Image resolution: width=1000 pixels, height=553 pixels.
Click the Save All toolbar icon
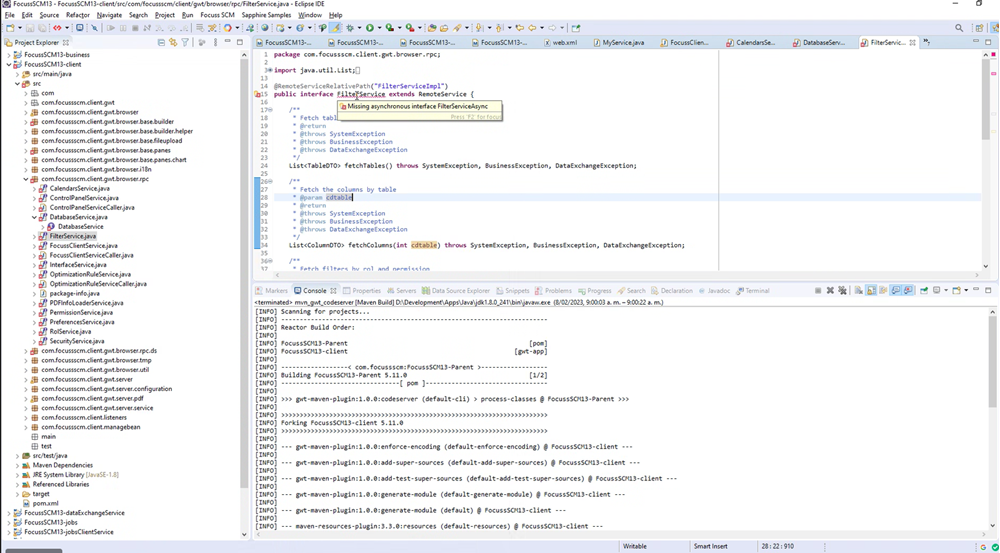(42, 28)
